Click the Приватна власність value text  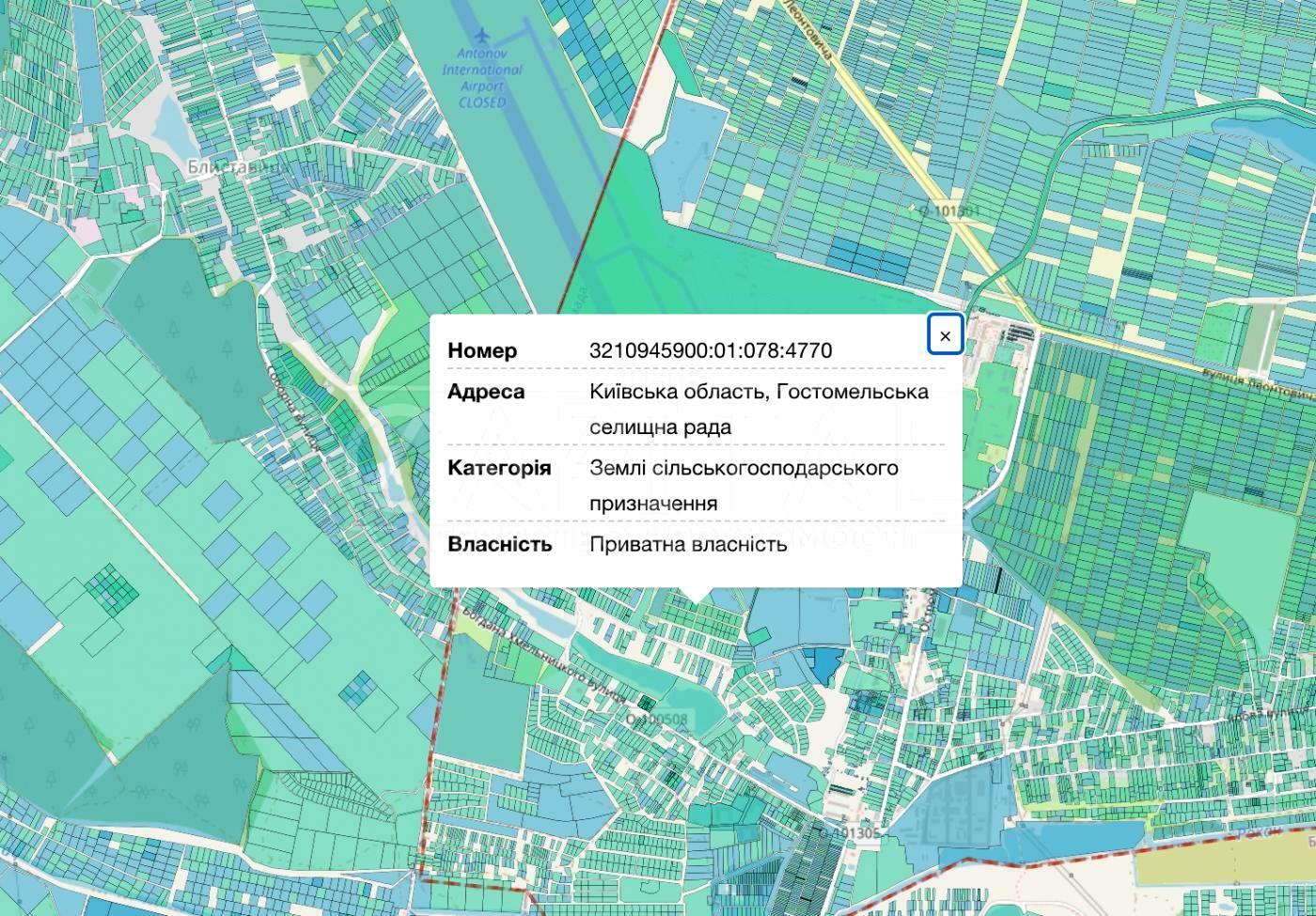point(688,544)
